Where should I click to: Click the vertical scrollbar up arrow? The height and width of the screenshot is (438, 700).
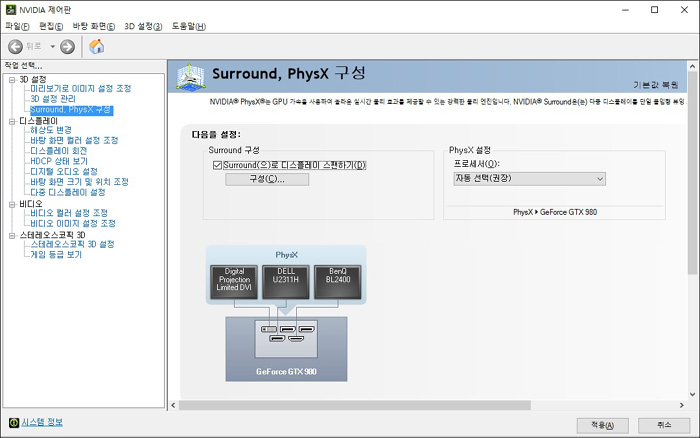[692, 67]
